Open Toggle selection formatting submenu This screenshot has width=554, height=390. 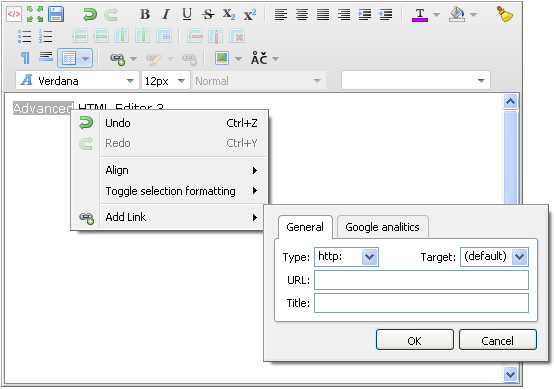pyautogui.click(x=169, y=191)
